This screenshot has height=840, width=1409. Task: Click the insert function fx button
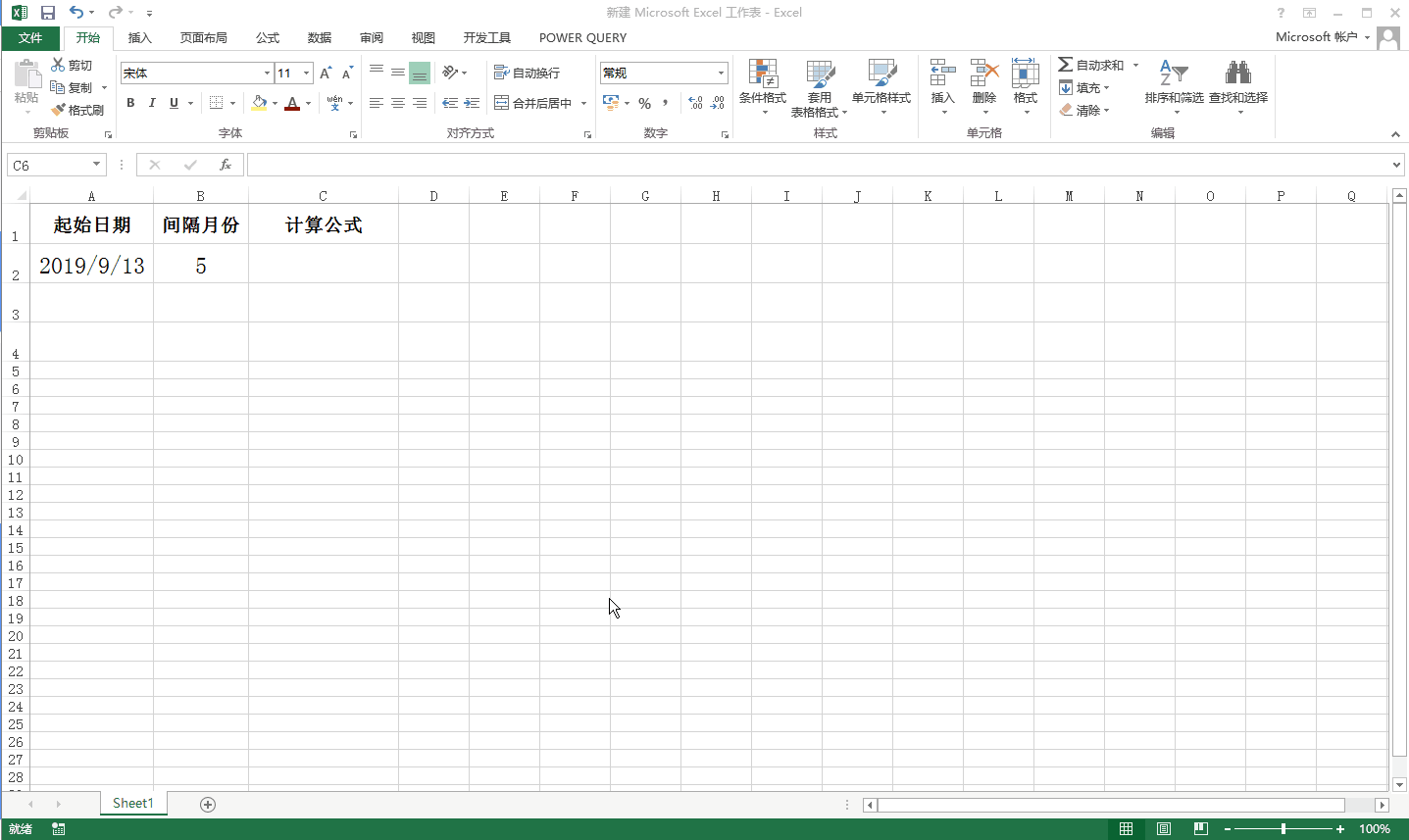(226, 165)
